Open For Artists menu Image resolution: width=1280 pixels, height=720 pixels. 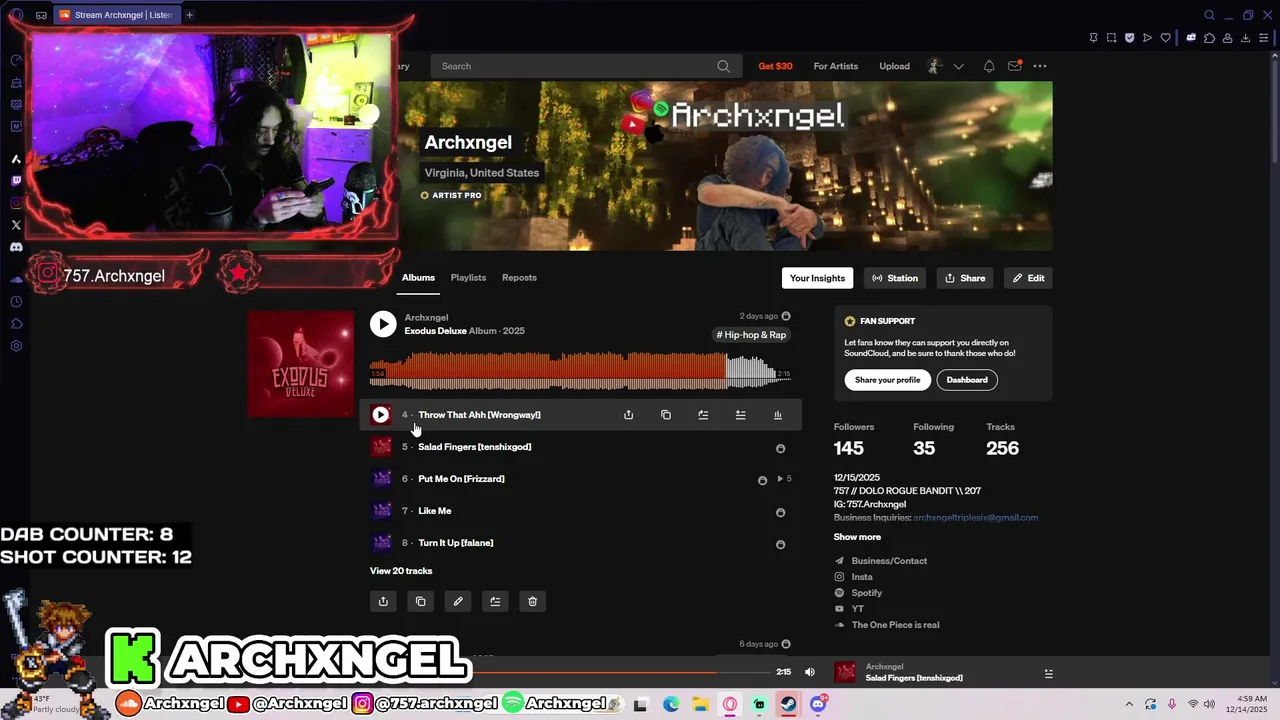click(x=835, y=66)
